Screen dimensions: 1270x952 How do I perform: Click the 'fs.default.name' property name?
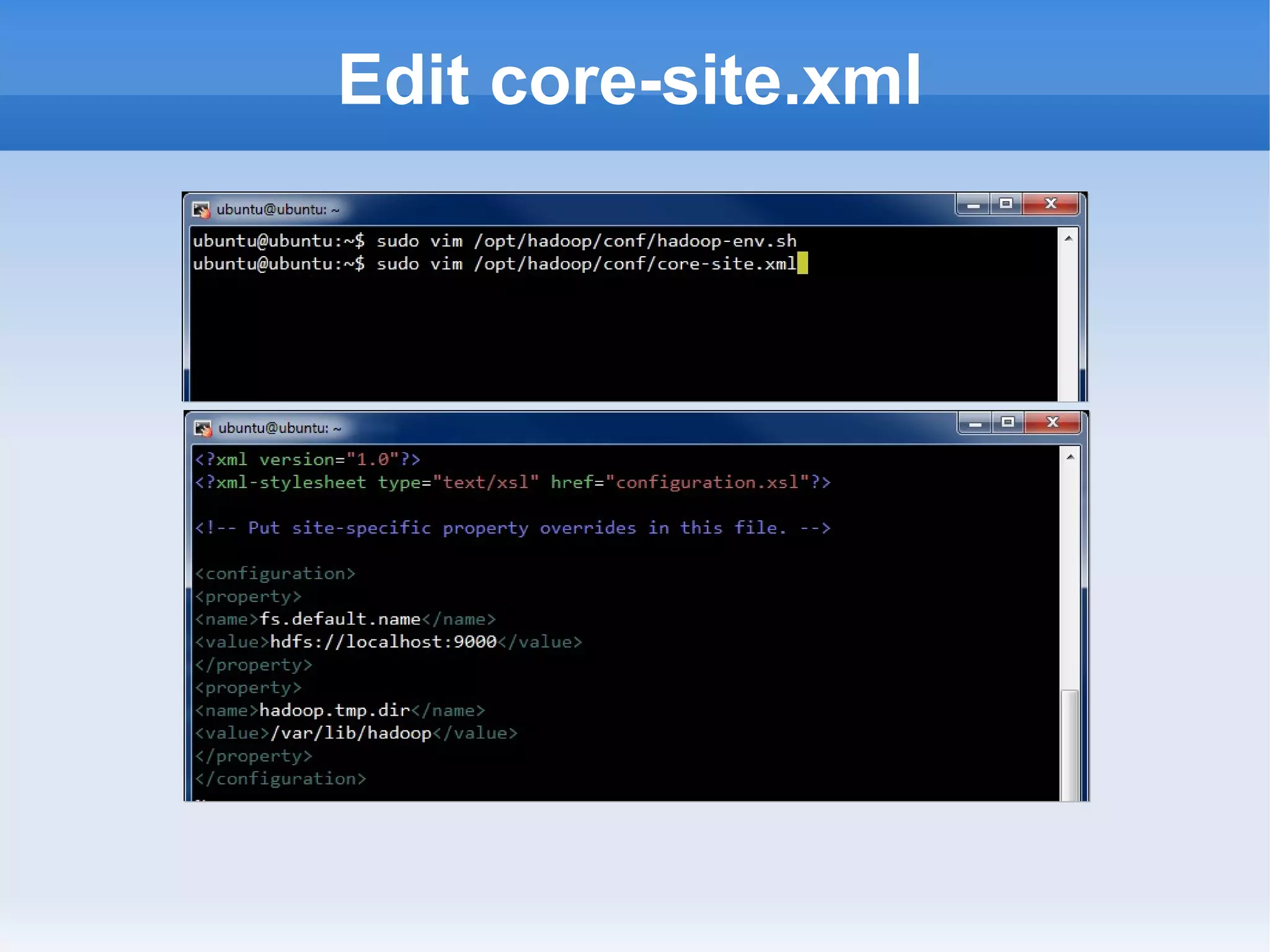pos(340,619)
